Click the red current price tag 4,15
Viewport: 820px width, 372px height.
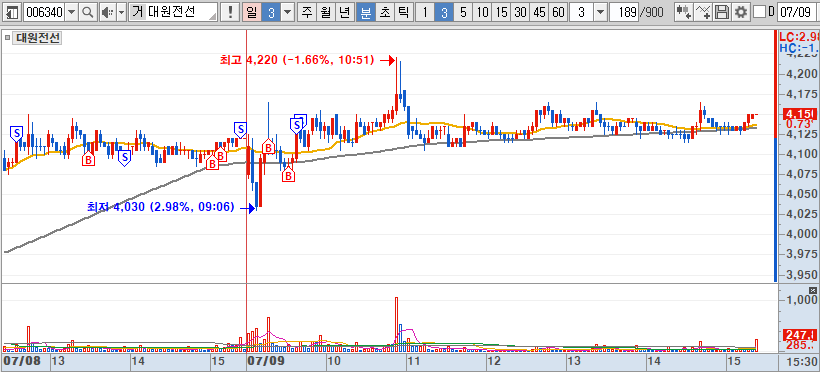click(x=799, y=114)
